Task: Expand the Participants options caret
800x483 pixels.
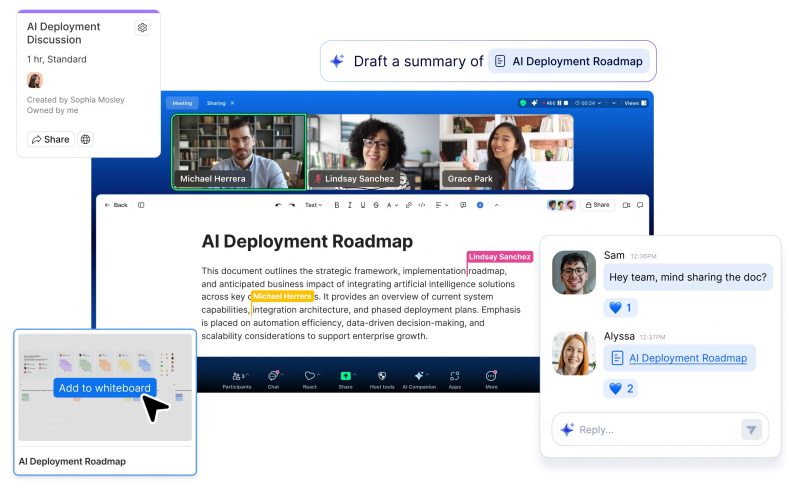Action: [x=248, y=374]
